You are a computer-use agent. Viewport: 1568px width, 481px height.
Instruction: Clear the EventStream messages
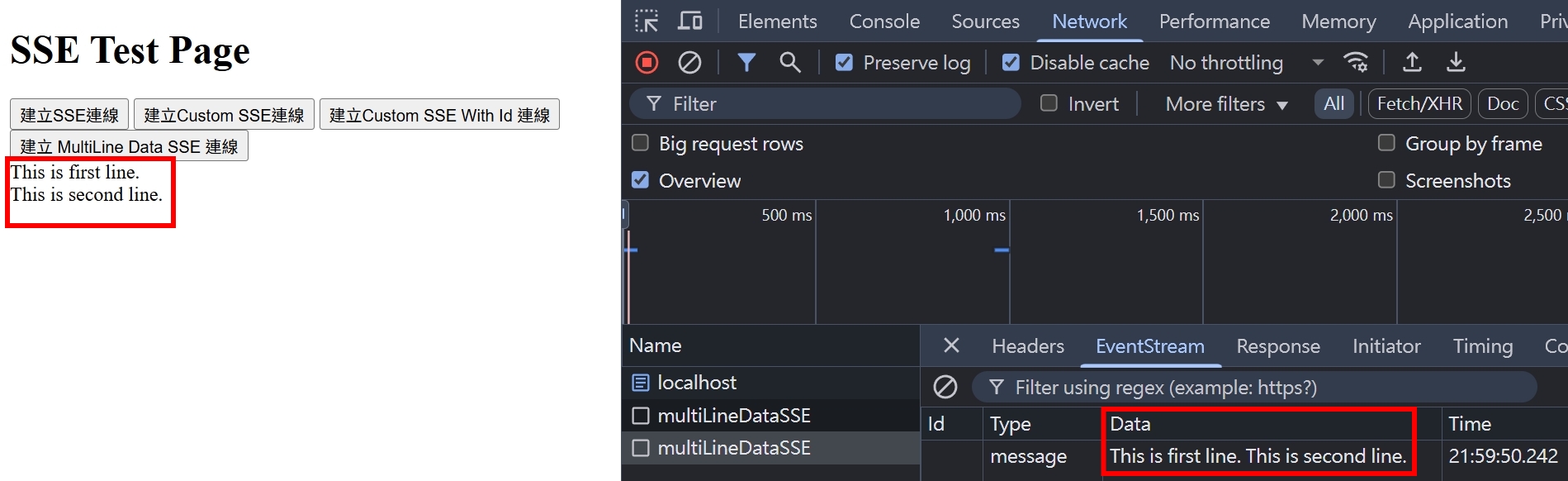click(x=945, y=387)
